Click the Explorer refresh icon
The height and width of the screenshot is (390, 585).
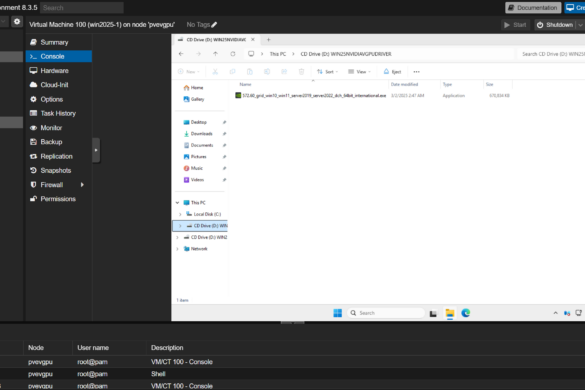tap(233, 54)
